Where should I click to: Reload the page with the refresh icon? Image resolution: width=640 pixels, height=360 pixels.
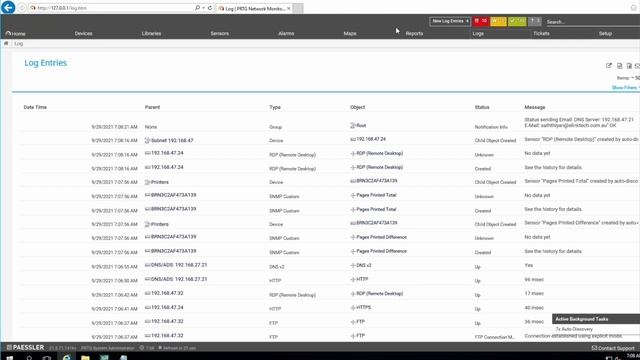[x=210, y=8]
